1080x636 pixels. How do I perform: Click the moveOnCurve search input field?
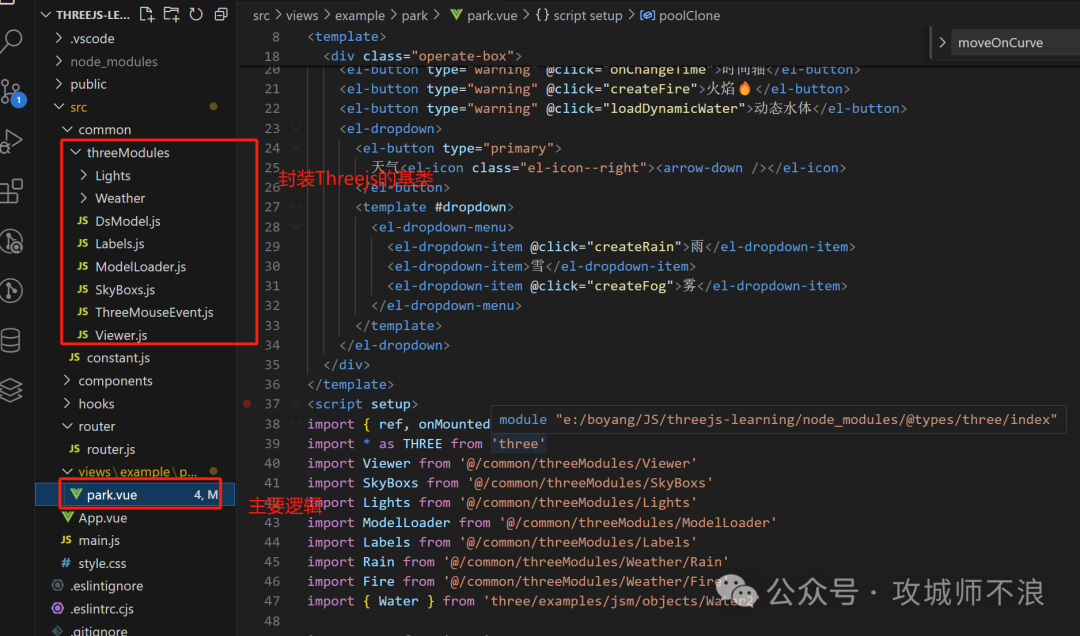click(1016, 43)
